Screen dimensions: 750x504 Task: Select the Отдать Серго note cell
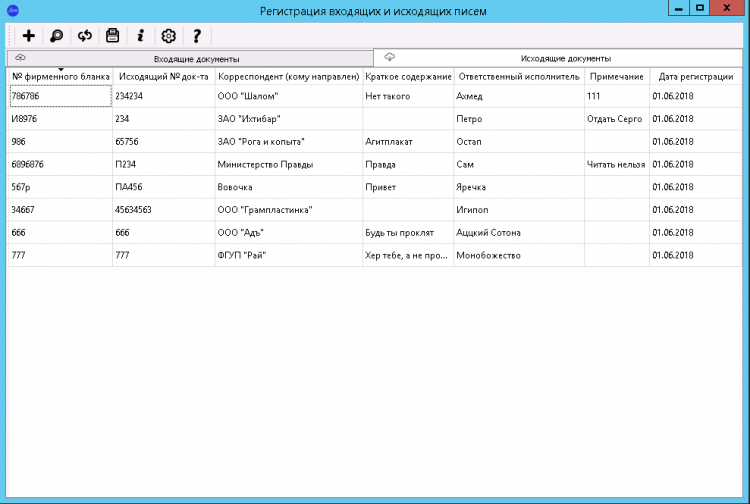(x=617, y=119)
